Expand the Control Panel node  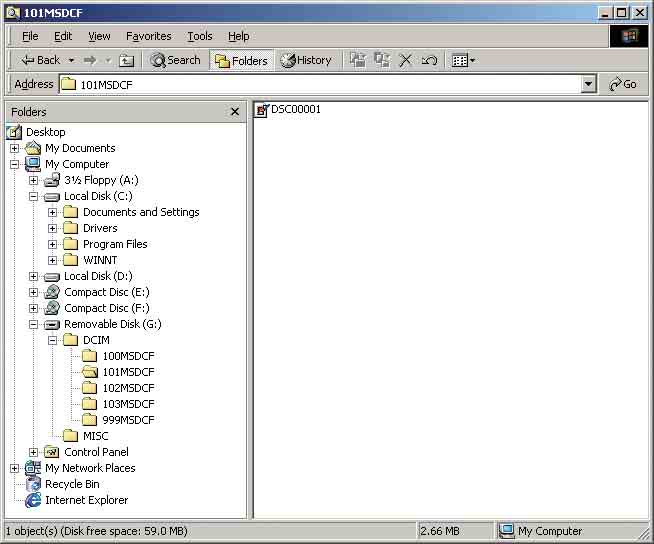click(x=33, y=452)
